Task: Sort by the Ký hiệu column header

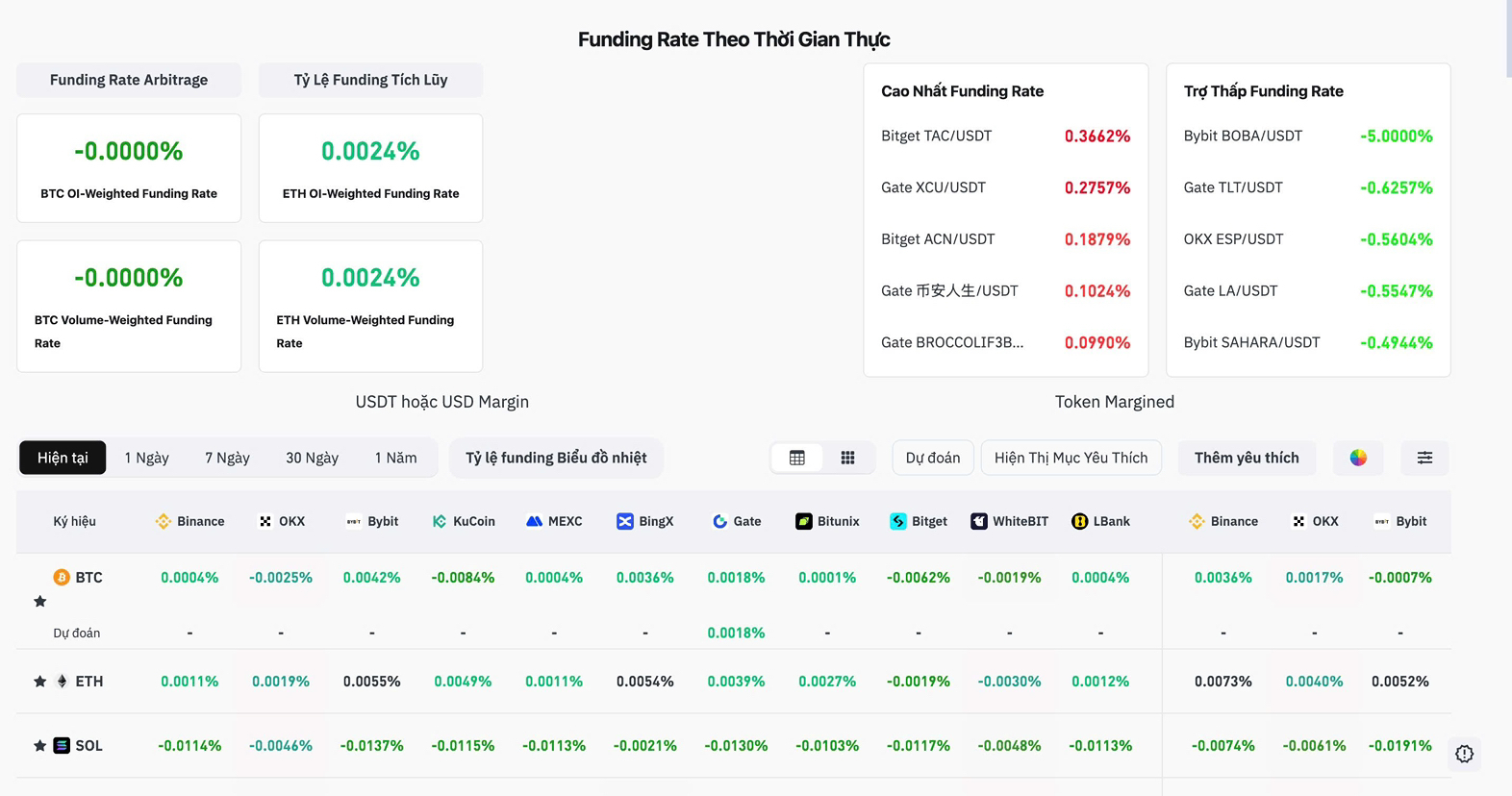Action: pyautogui.click(x=74, y=521)
